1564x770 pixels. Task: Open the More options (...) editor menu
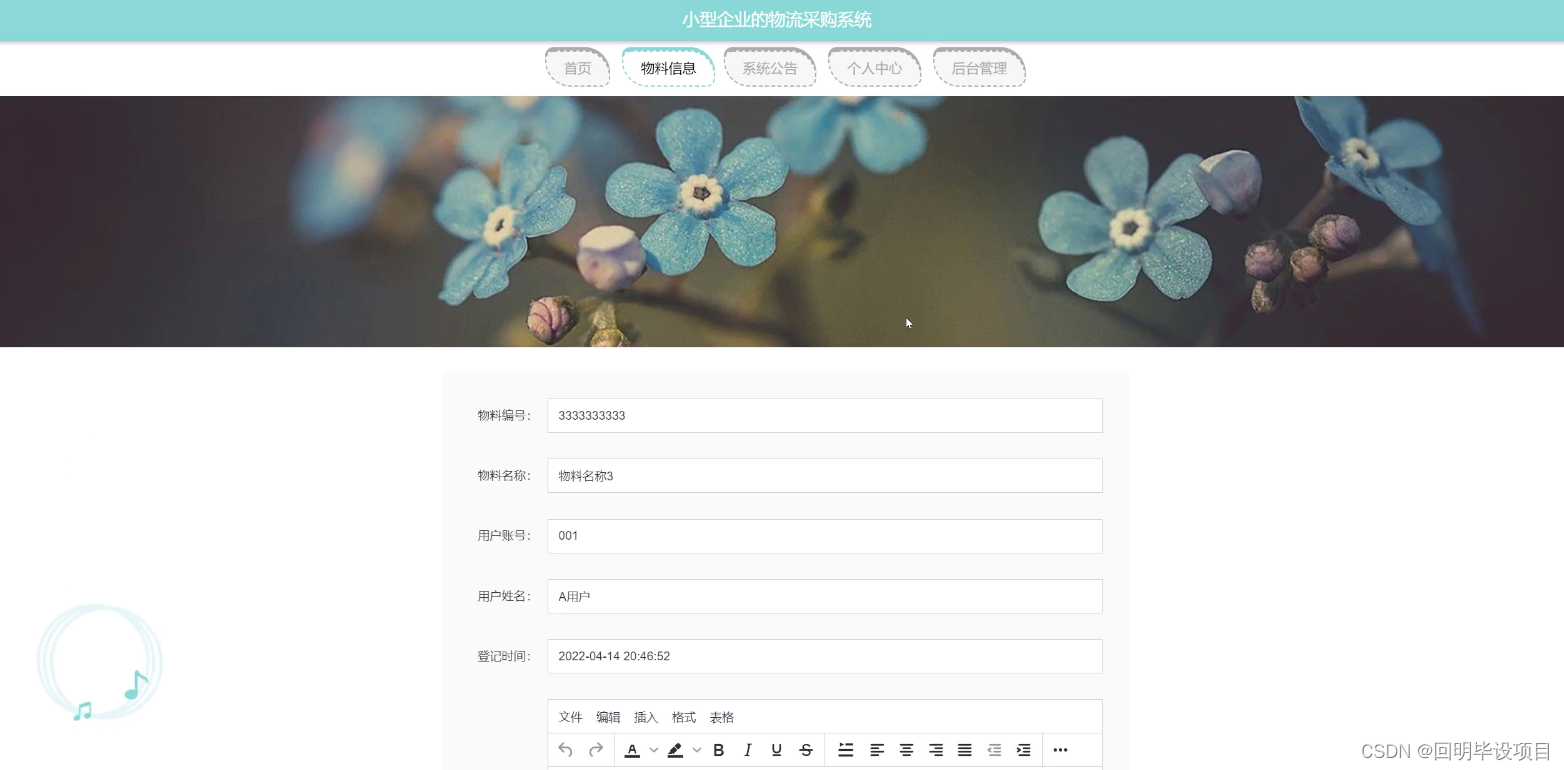(x=1059, y=750)
